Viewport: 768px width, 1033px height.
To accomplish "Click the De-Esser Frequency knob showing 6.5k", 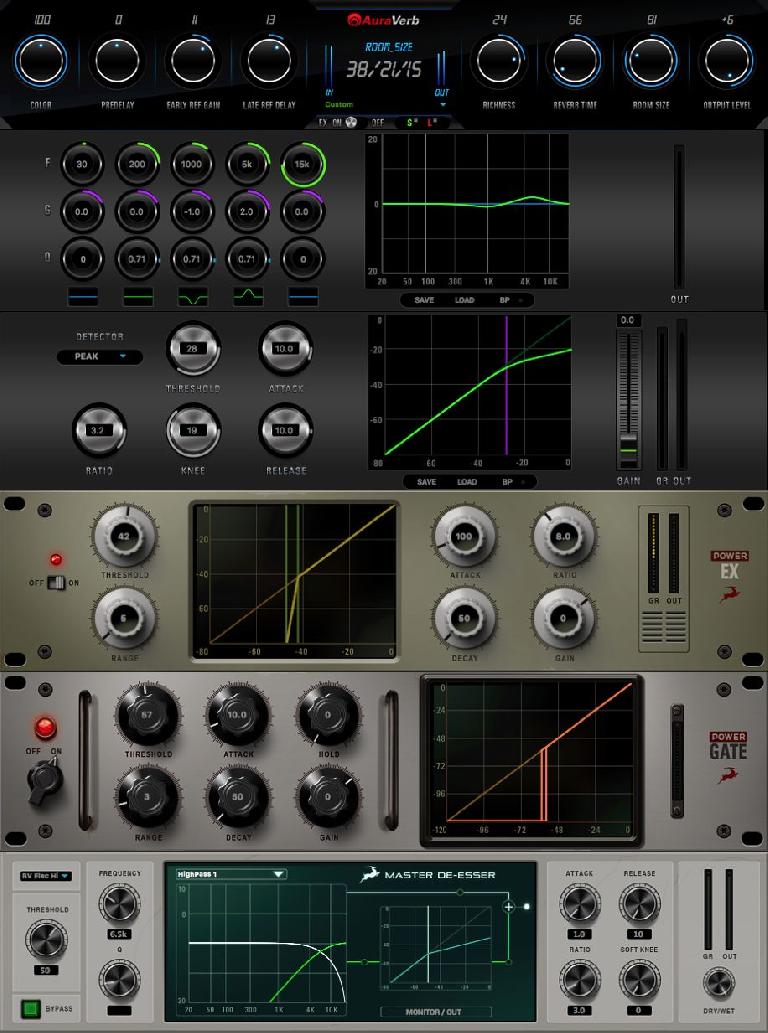I will tap(119, 903).
